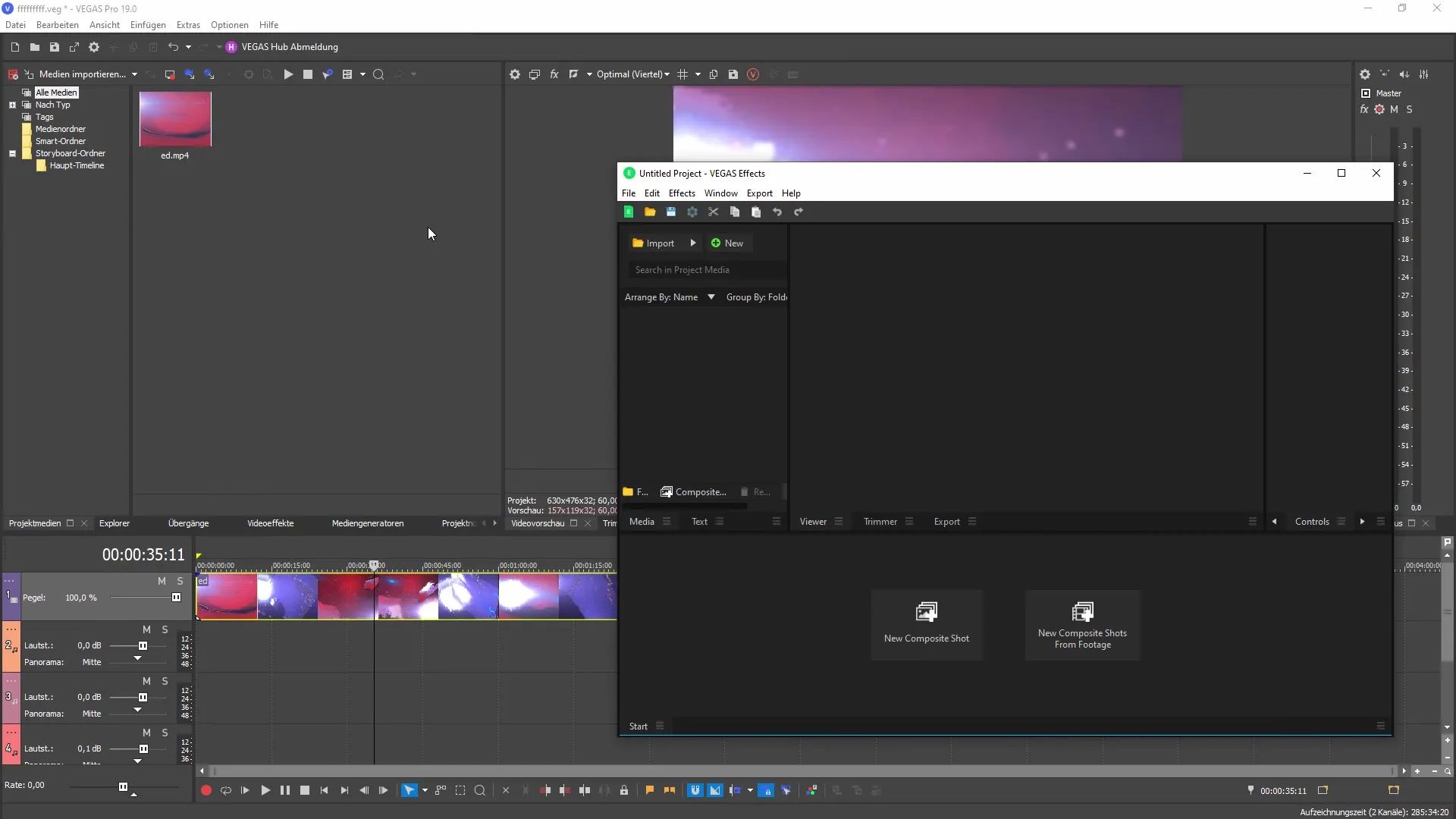Viewport: 1456px width, 819px height.
Task: Click the lock event icon in edit toolbar
Action: pos(624,790)
